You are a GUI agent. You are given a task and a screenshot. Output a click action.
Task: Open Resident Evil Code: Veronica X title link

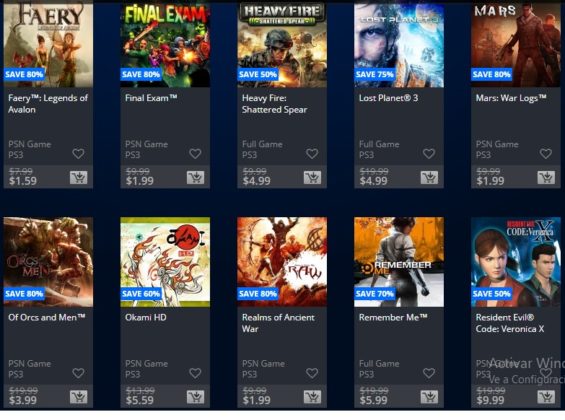point(510,323)
